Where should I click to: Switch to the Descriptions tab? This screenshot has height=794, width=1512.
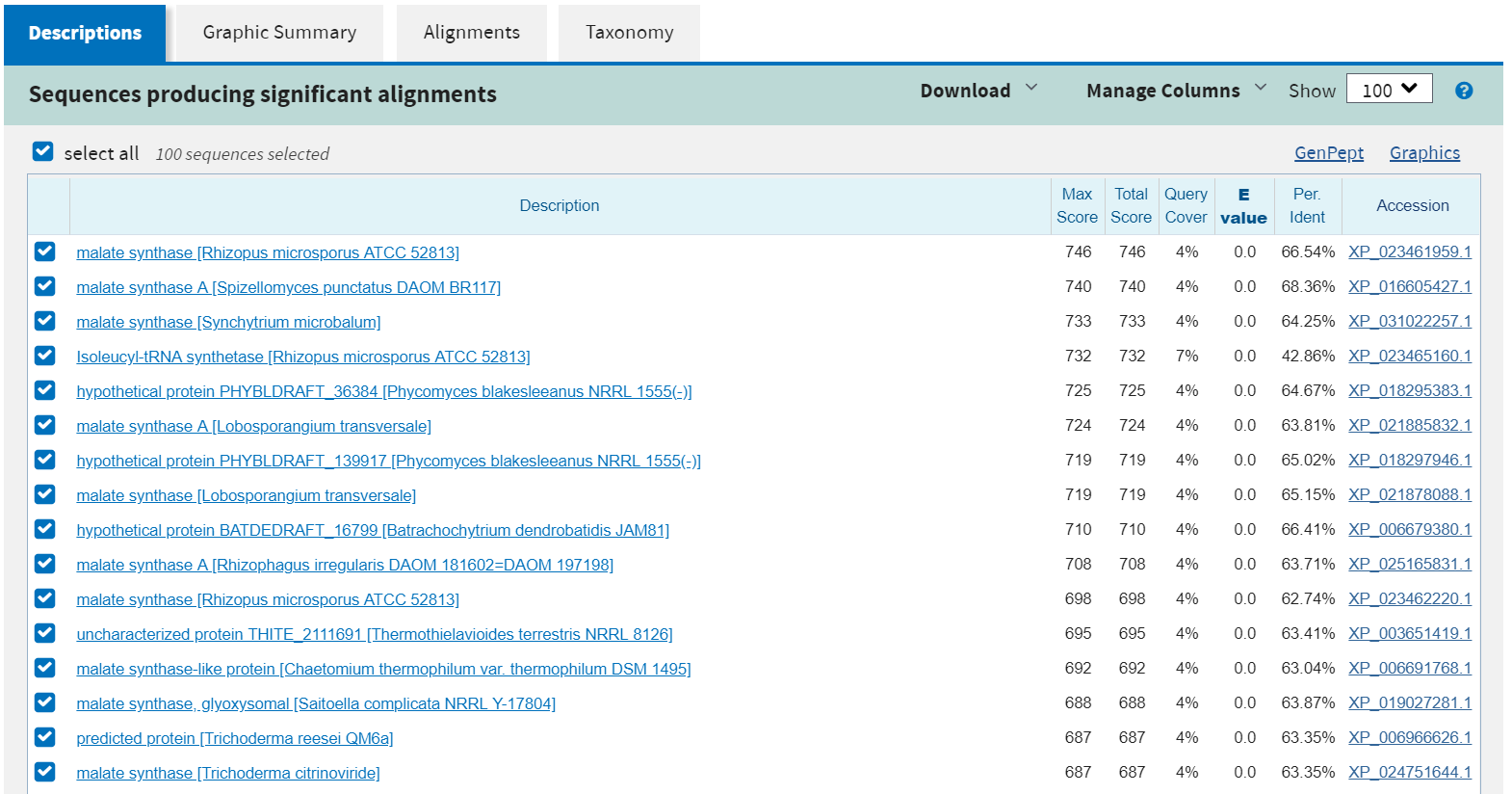85,33
